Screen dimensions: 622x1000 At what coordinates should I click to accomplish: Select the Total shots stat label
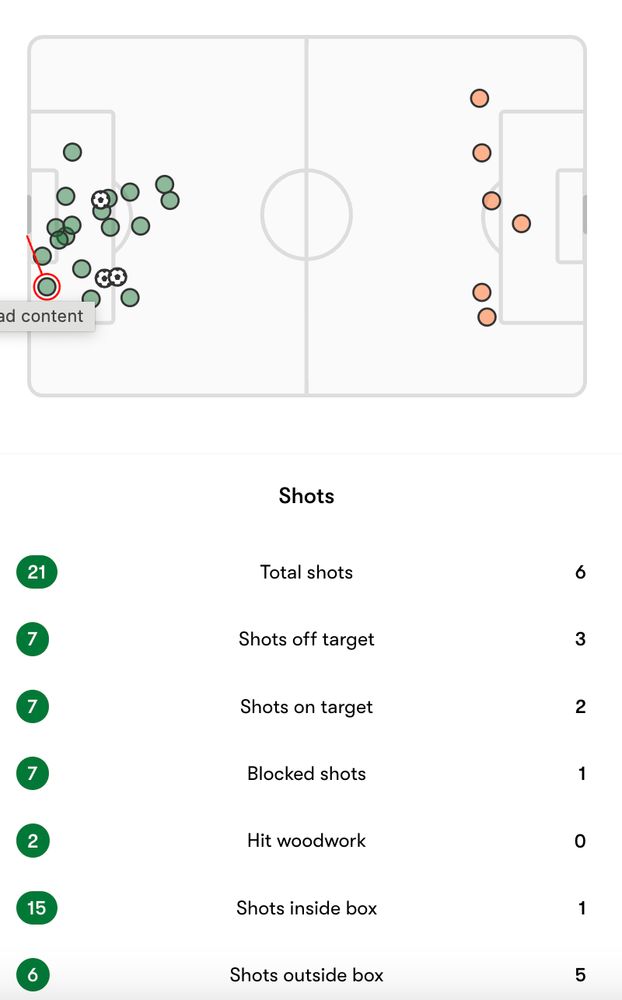click(306, 572)
